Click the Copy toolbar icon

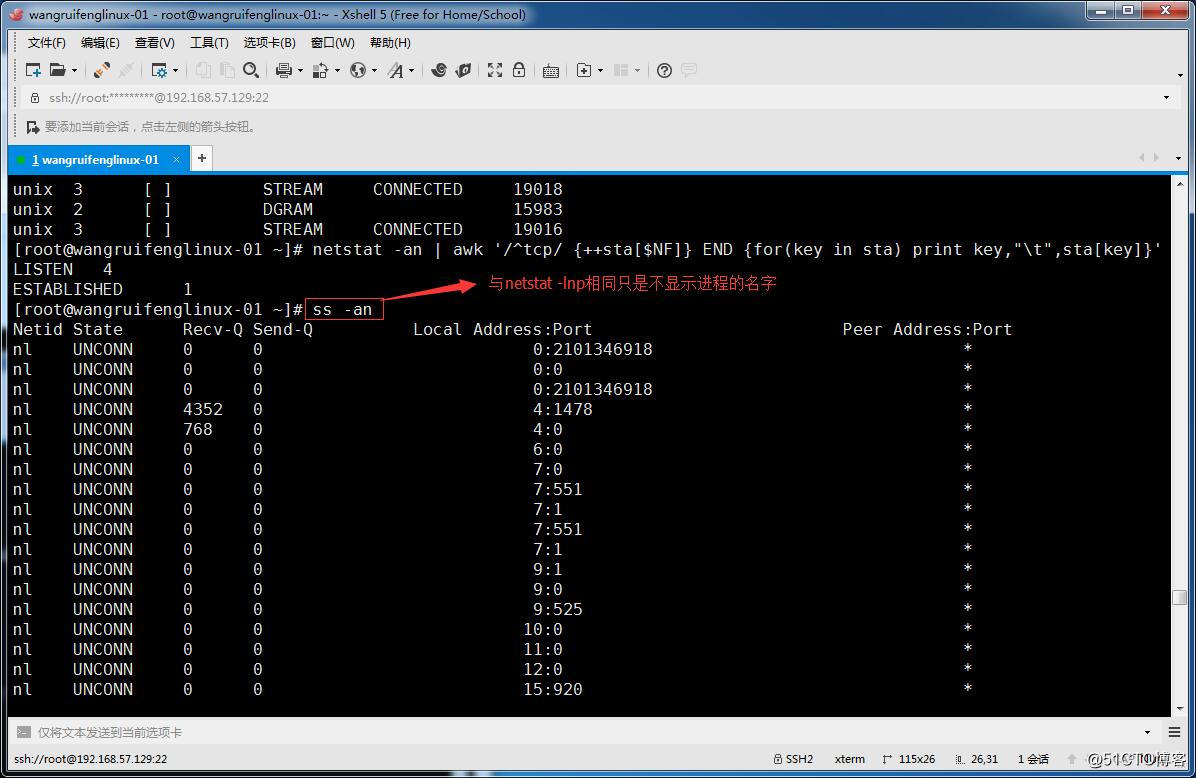coord(203,70)
